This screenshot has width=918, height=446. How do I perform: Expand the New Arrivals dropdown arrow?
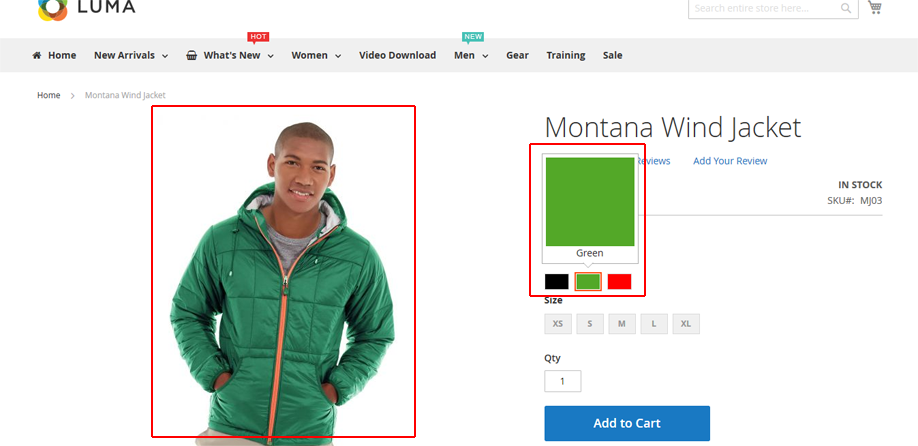click(165, 56)
